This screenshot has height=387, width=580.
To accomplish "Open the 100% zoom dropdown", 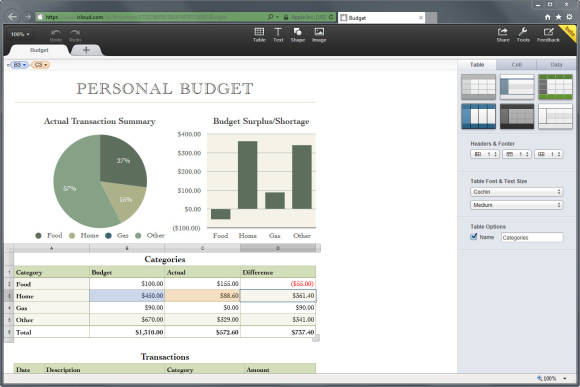I will point(20,34).
